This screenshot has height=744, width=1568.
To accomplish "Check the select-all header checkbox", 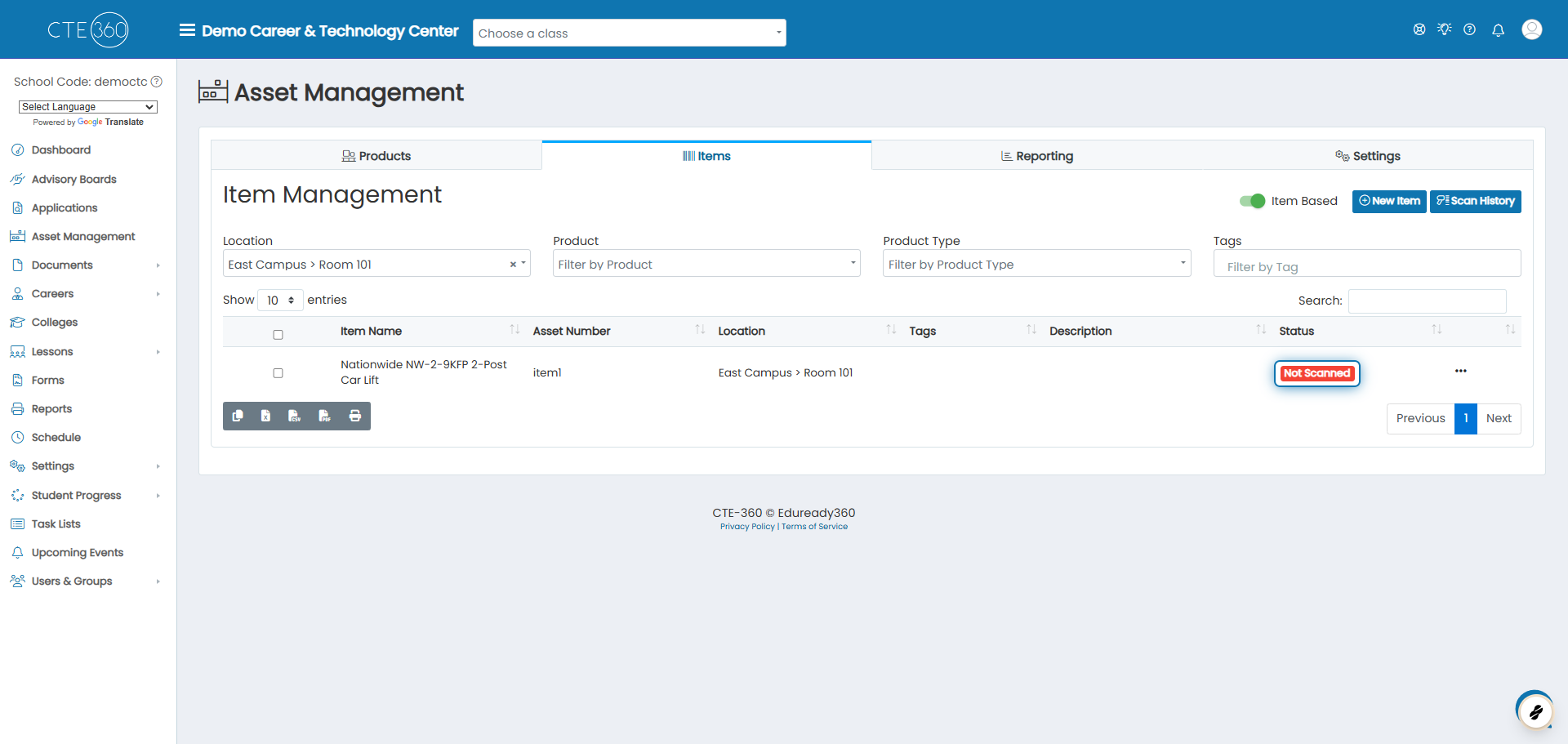I will (x=278, y=335).
